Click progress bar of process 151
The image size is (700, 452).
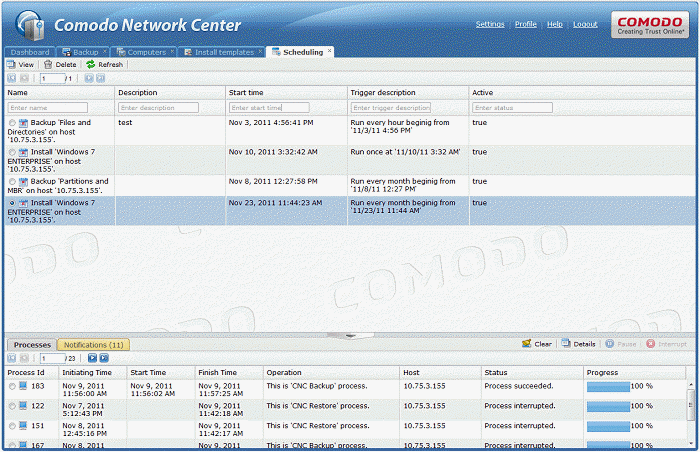pyautogui.click(x=608, y=427)
